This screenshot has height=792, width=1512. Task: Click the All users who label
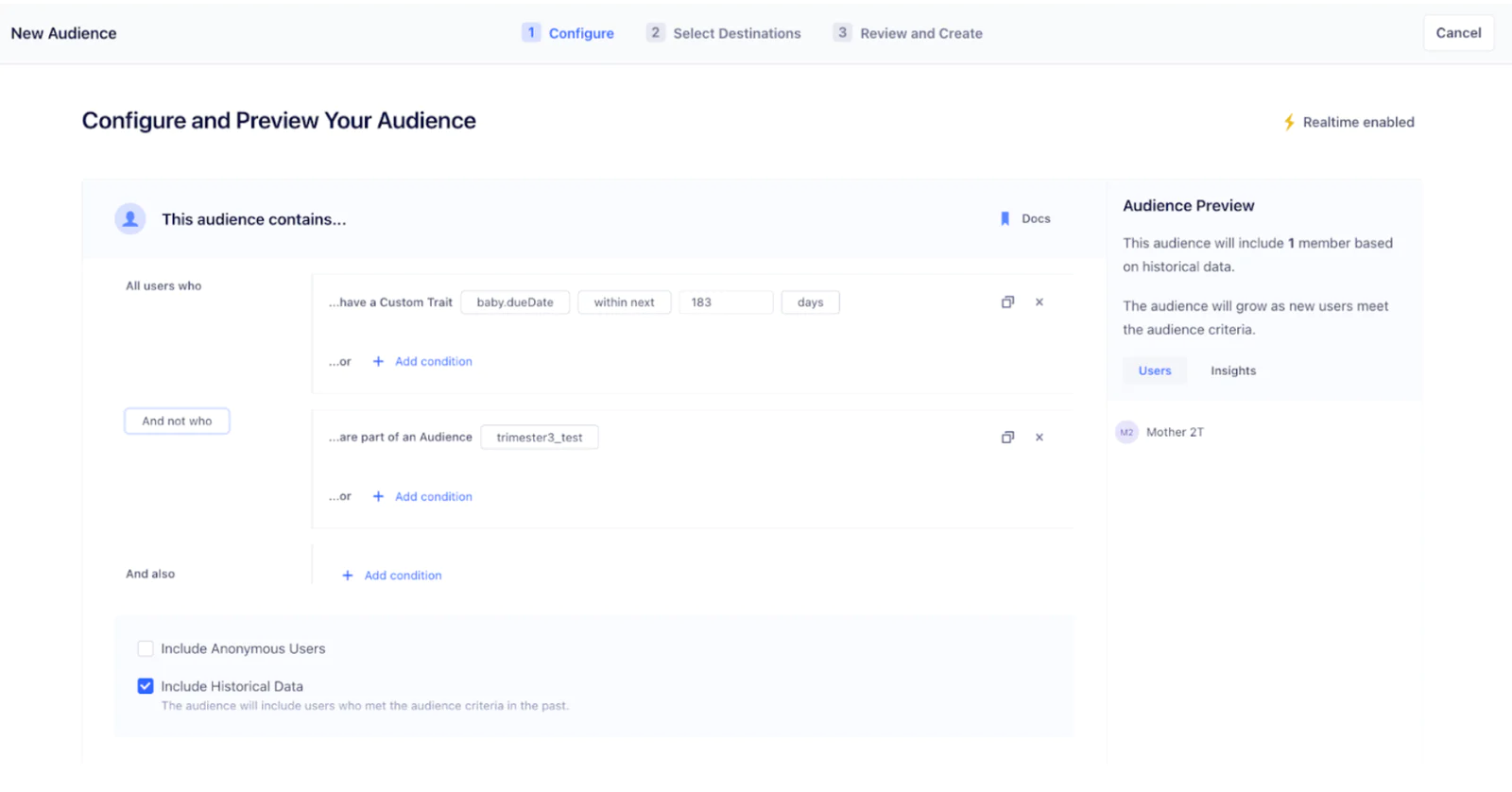pos(163,285)
